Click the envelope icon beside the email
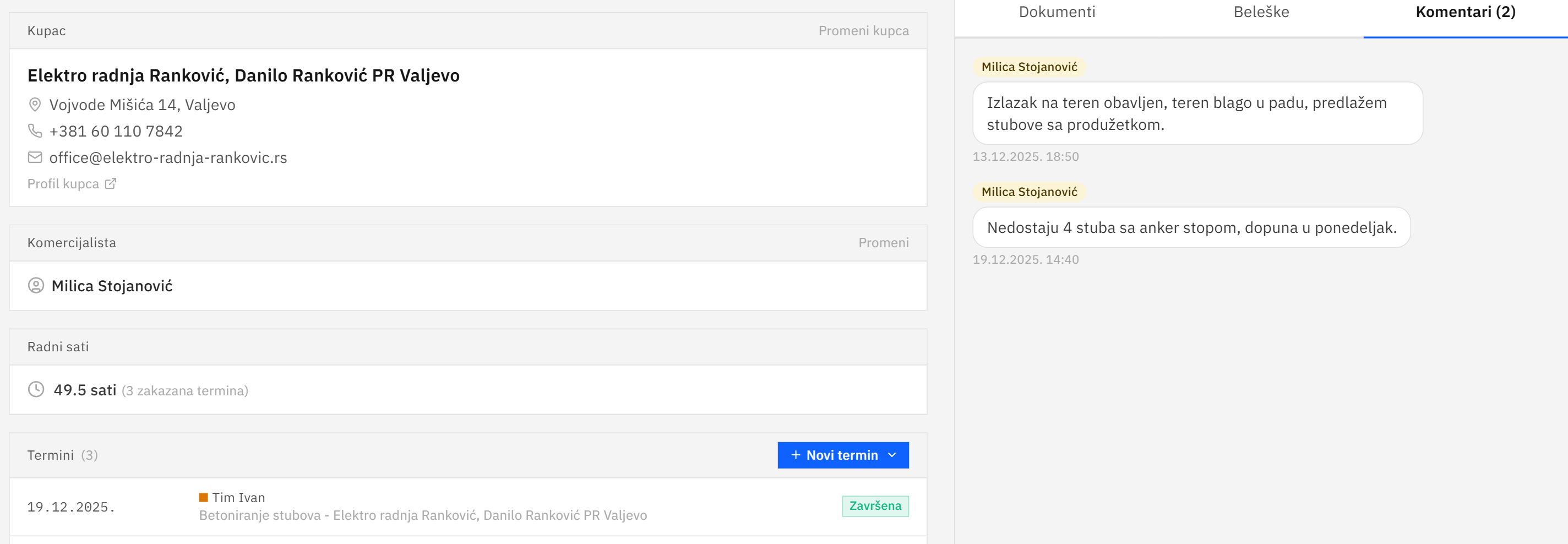Image resolution: width=1568 pixels, height=544 pixels. click(35, 157)
